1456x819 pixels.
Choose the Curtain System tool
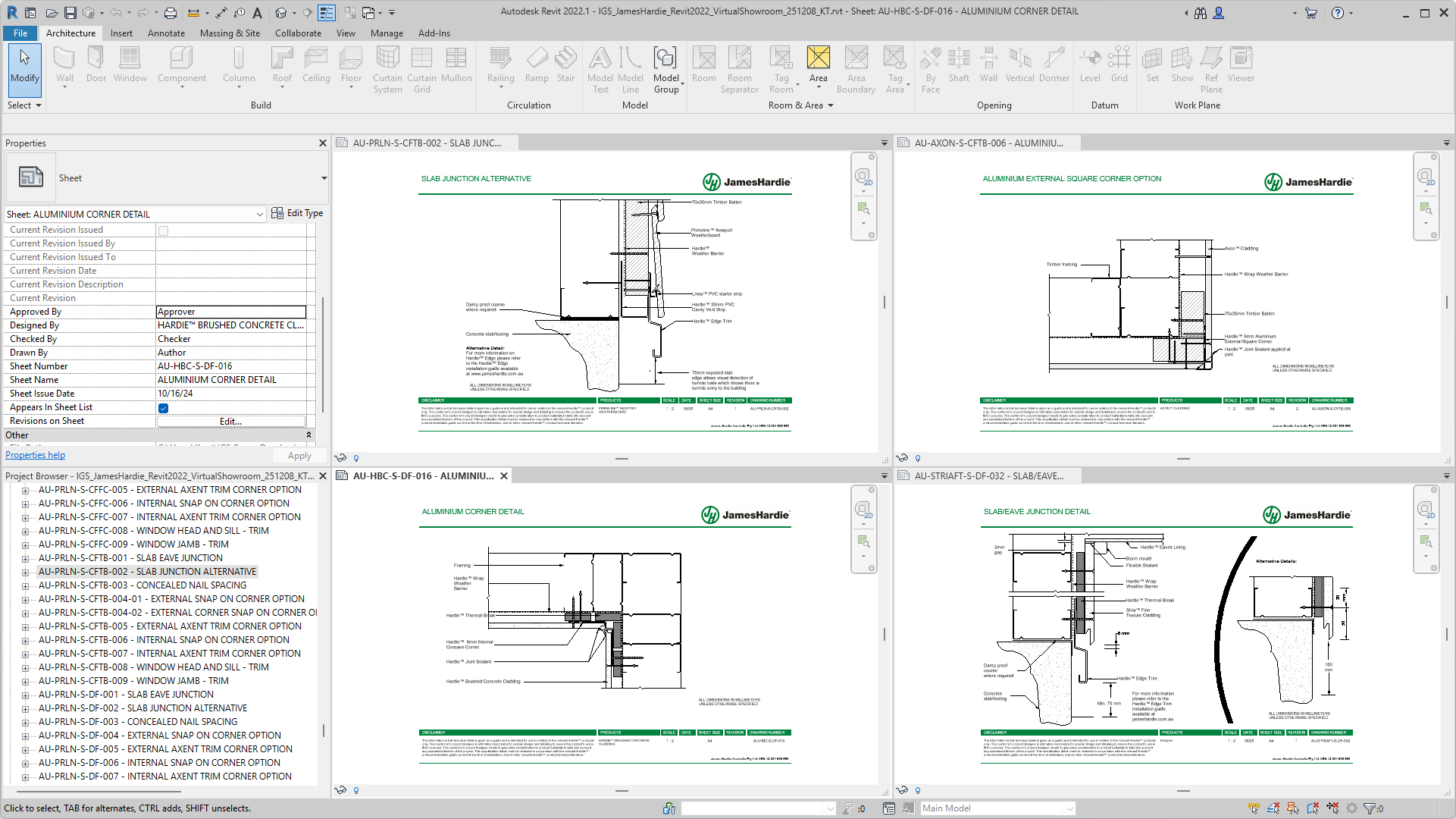[x=387, y=69]
